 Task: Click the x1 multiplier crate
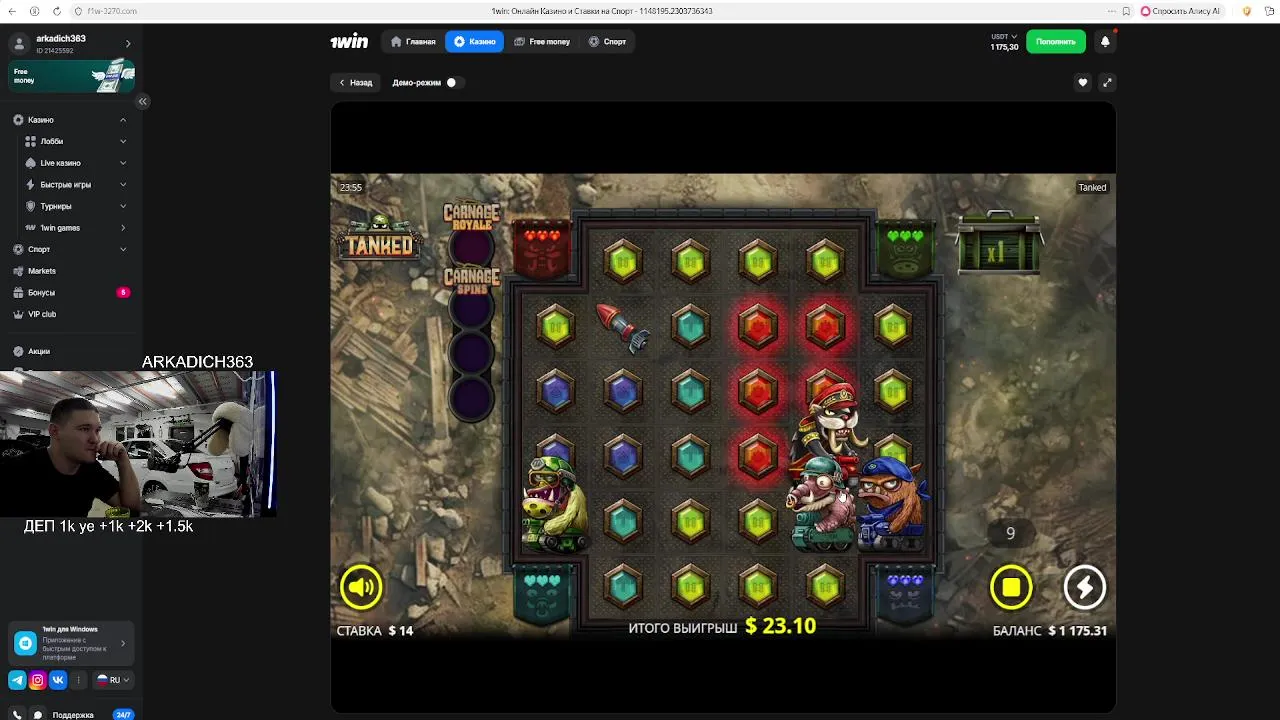tap(997, 244)
